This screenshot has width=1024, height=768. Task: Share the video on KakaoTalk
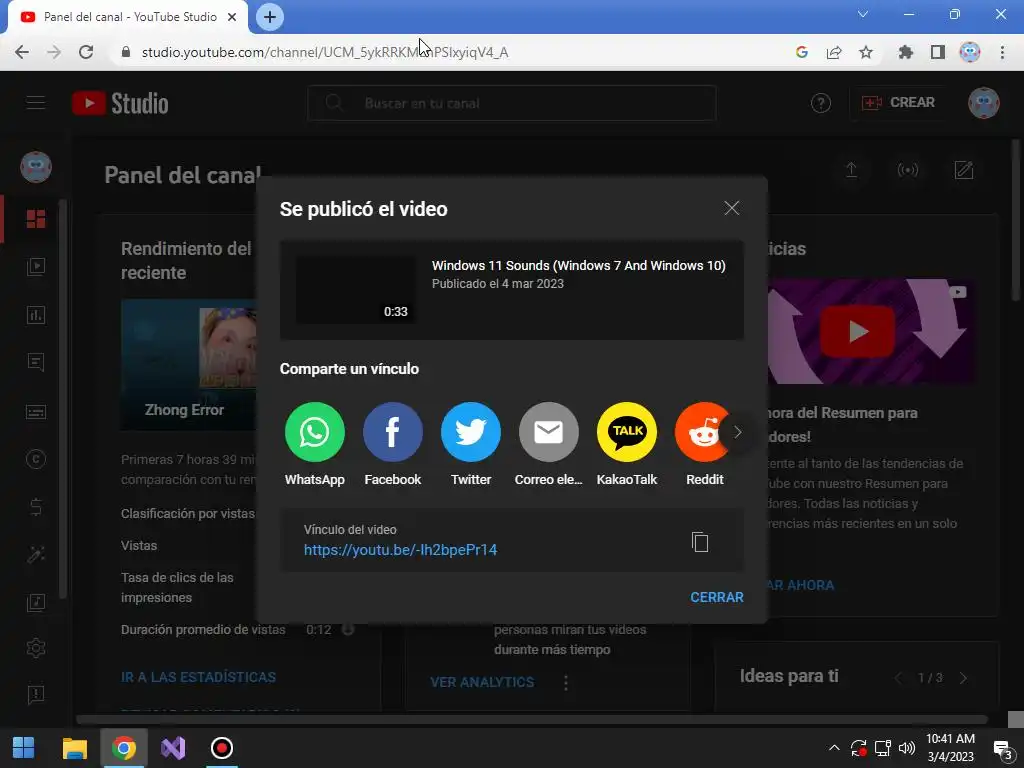click(627, 432)
